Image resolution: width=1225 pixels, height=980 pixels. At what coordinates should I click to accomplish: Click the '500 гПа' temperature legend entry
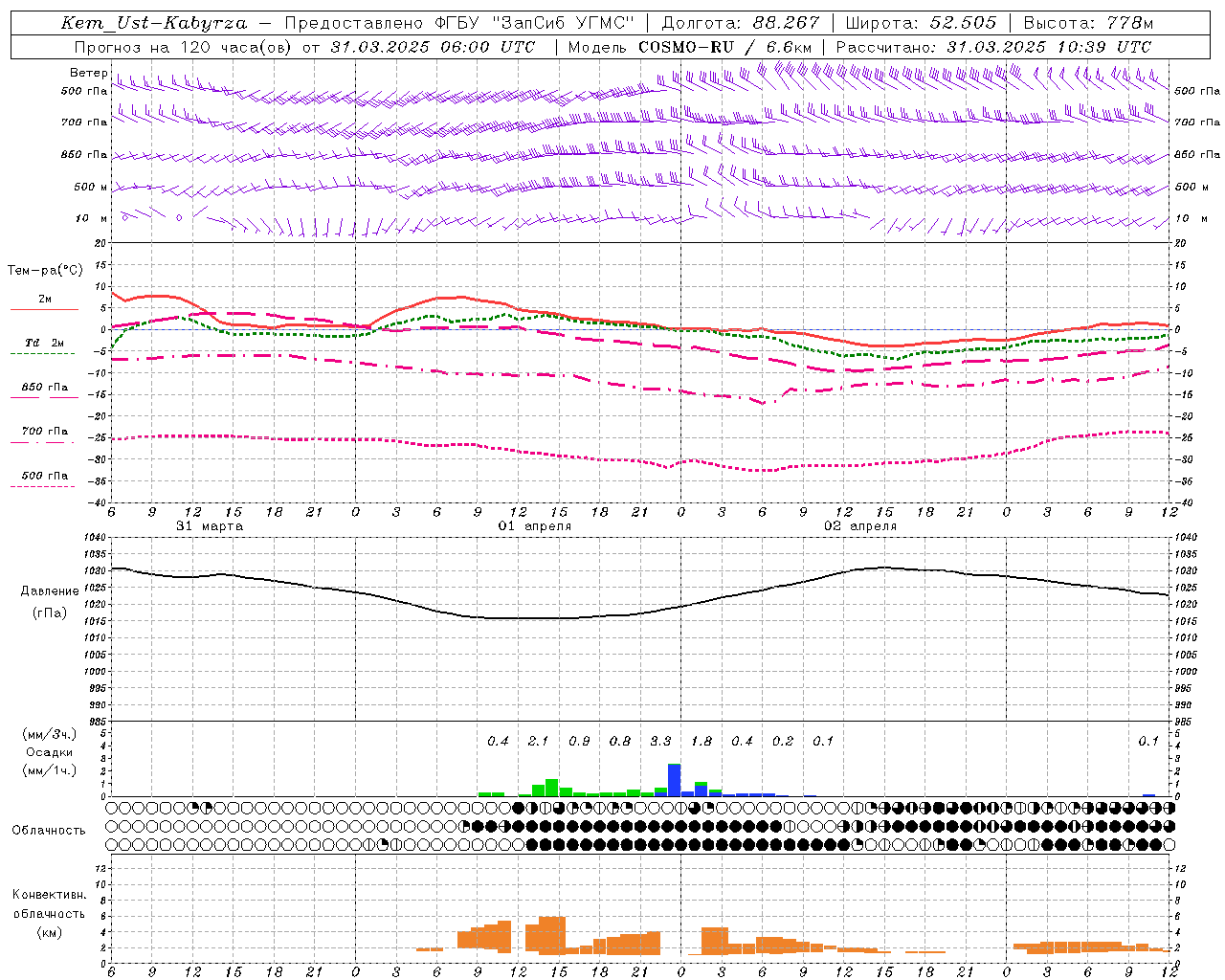click(44, 476)
